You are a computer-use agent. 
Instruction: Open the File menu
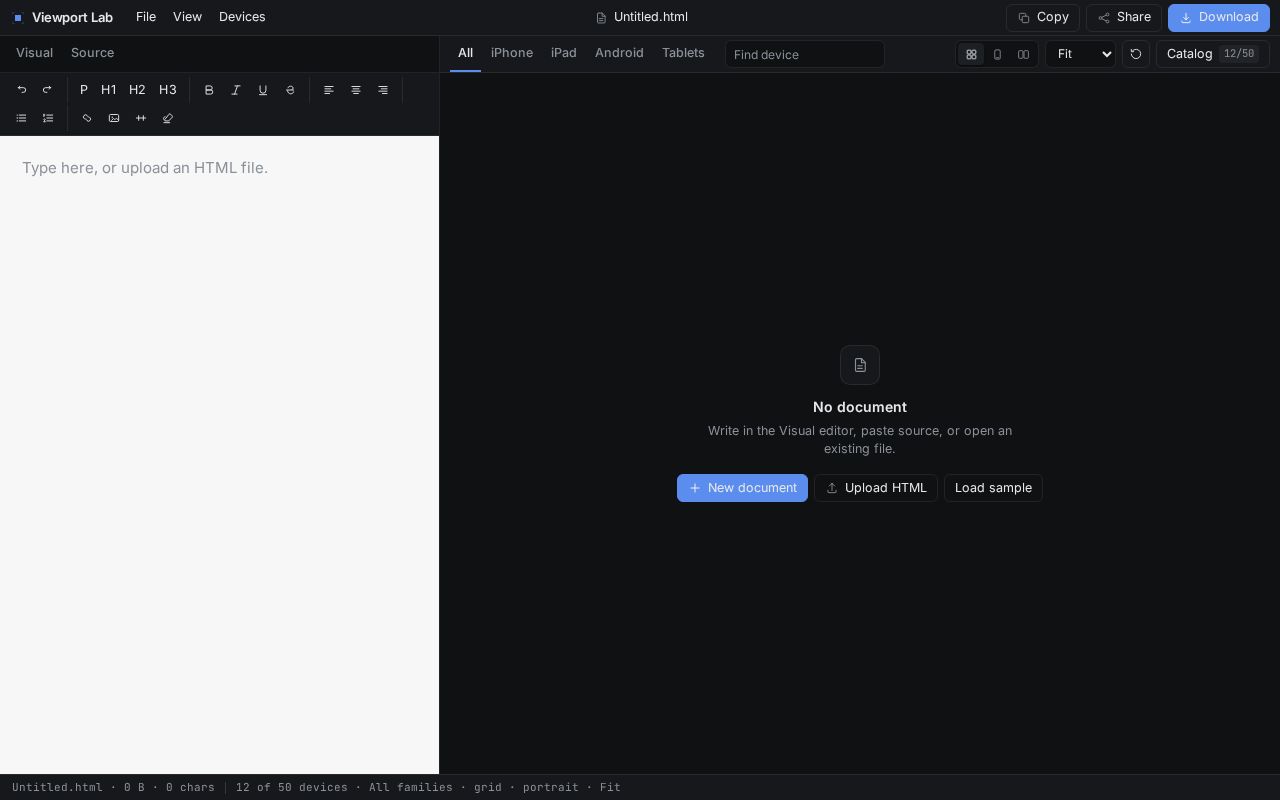[146, 17]
